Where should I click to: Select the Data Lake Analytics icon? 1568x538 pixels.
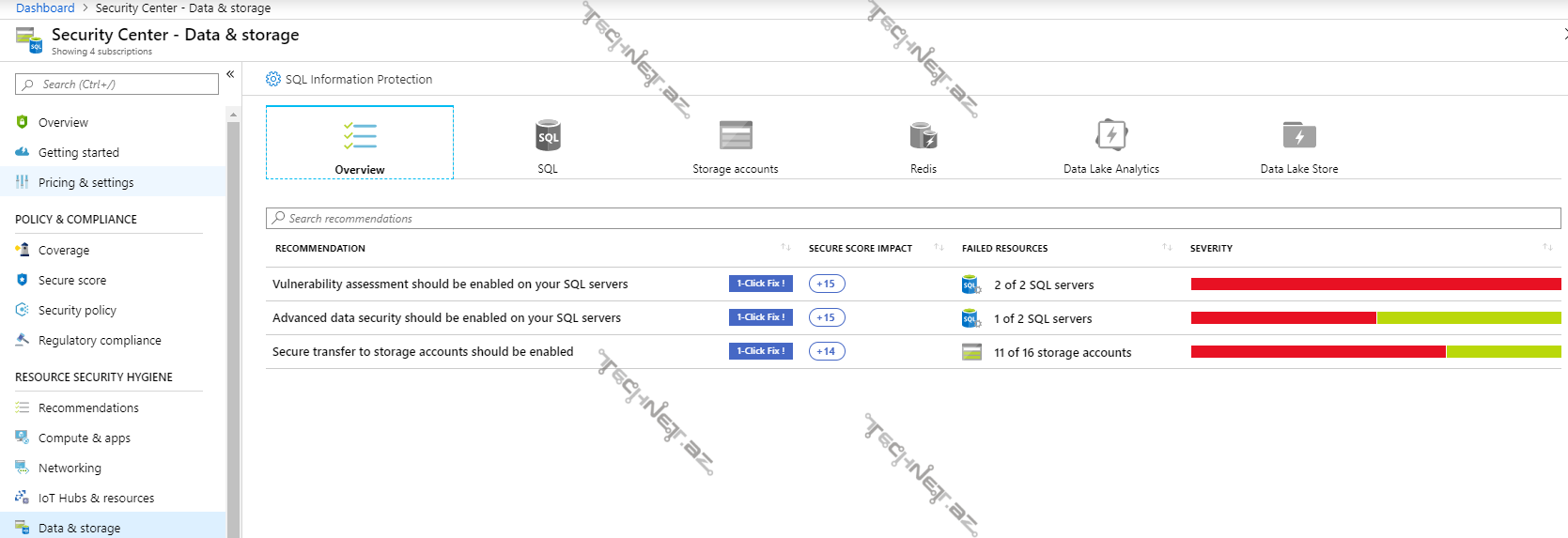[x=1110, y=136]
